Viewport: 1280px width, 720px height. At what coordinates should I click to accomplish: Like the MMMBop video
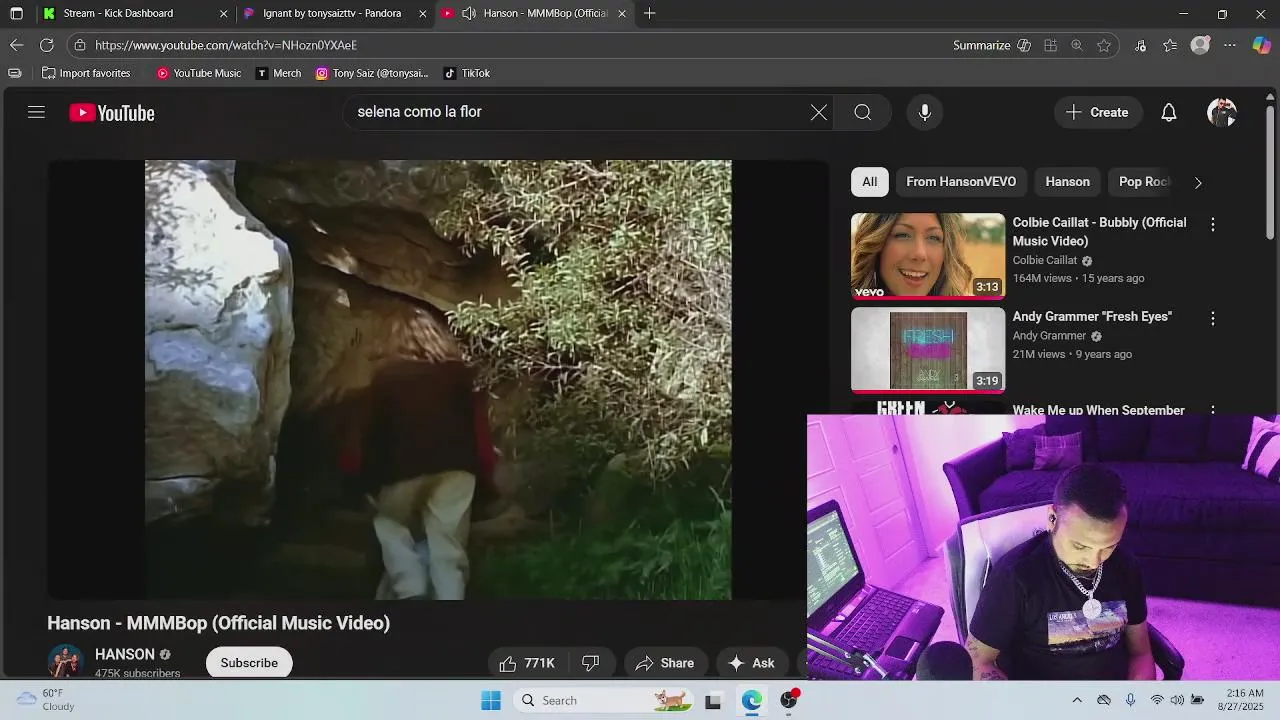528,663
